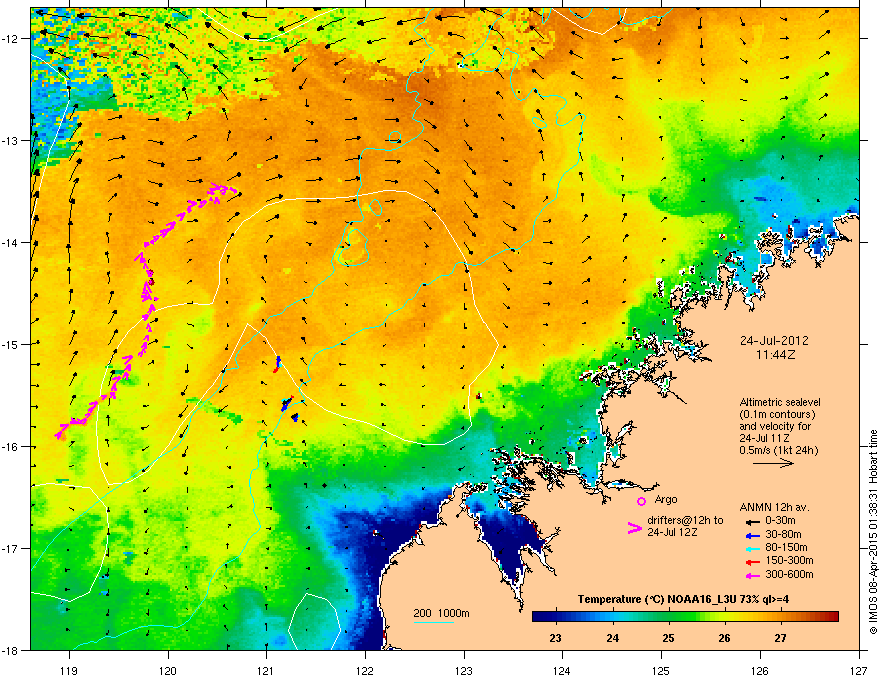Screen dimensions: 880x680
Task: Click the 'and velocity for' legend line
Action: [775, 426]
